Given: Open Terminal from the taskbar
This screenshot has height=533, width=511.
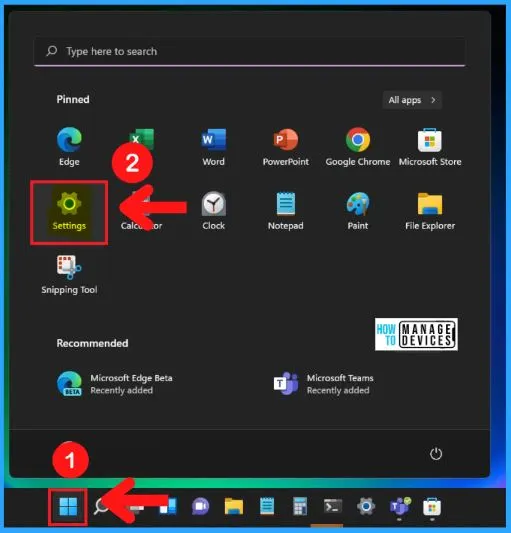Looking at the screenshot, I should click(x=333, y=506).
